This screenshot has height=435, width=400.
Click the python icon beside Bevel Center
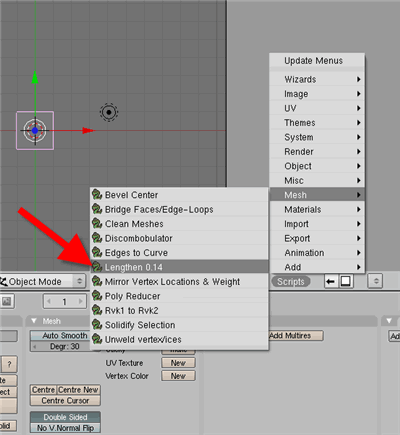point(97,195)
